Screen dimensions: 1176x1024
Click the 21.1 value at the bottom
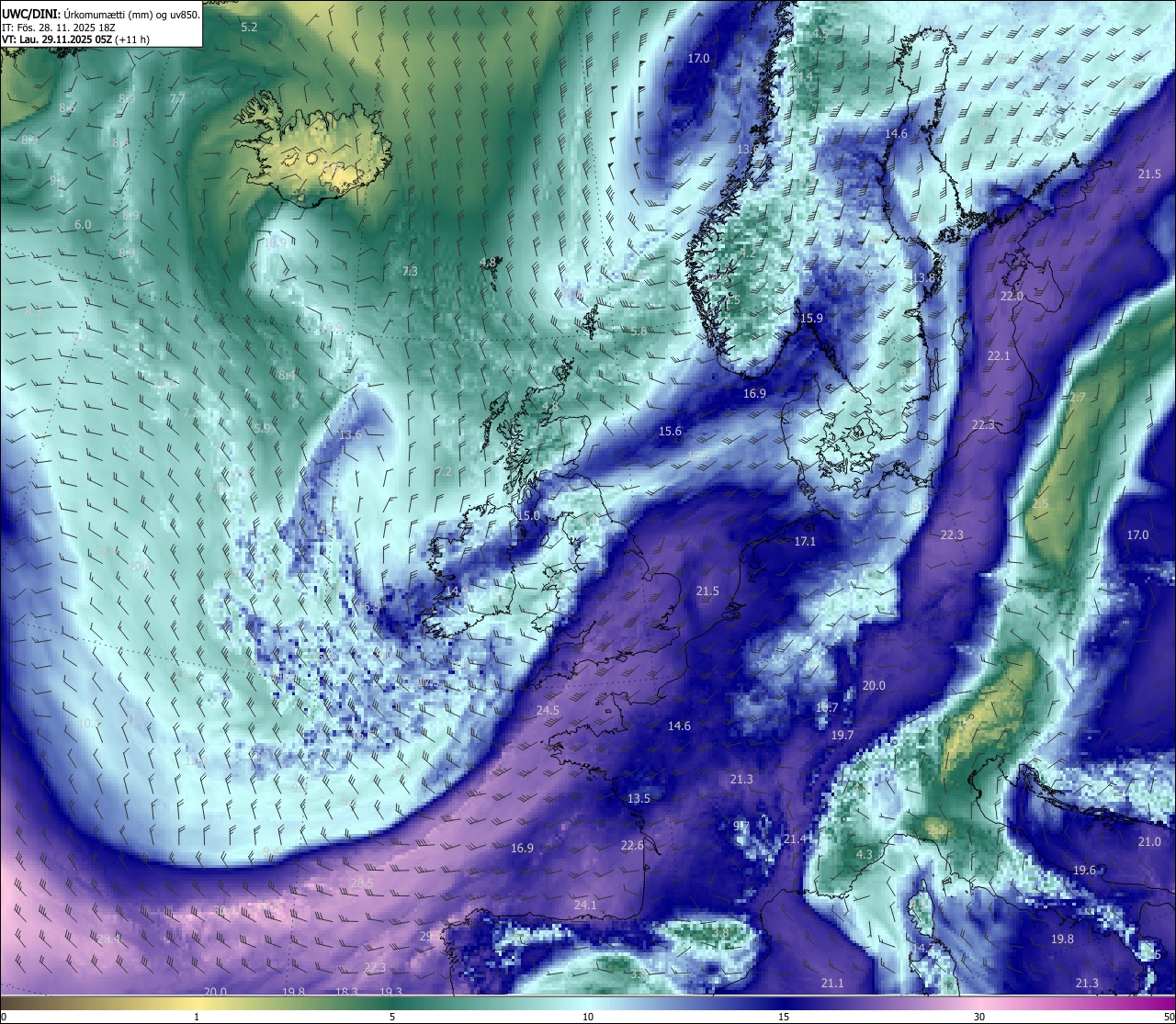[831, 983]
